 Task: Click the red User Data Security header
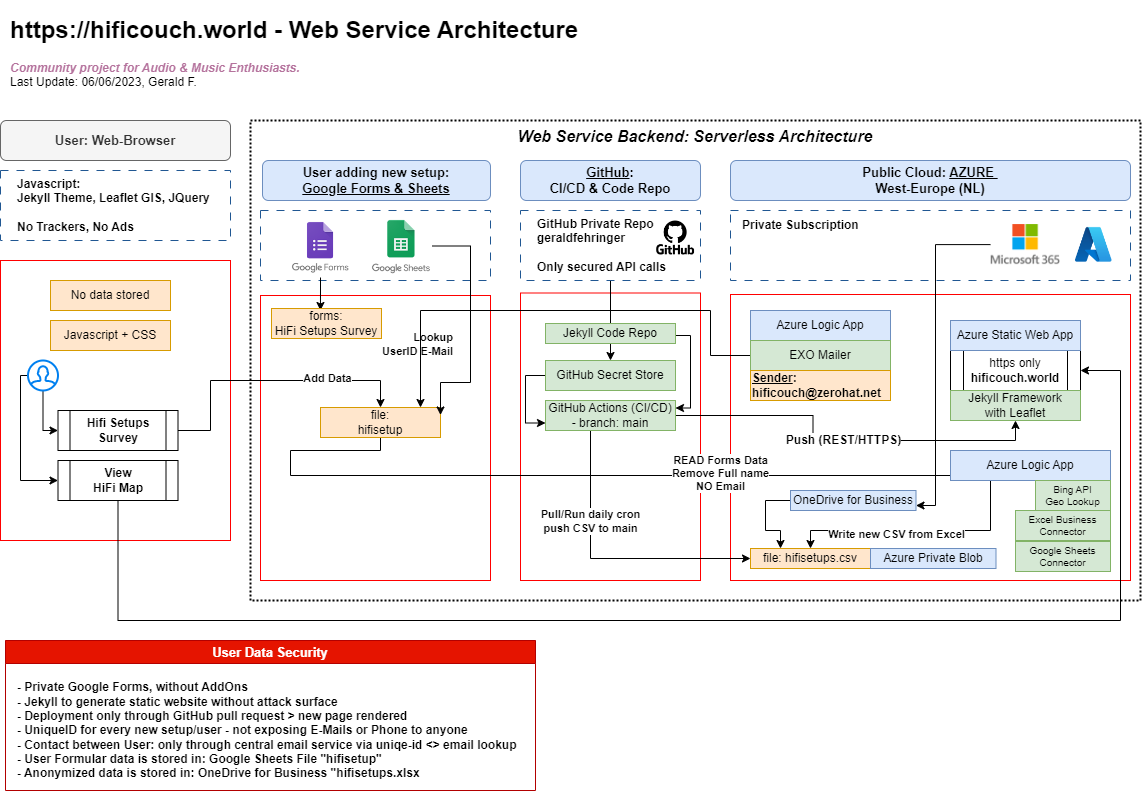[270, 652]
